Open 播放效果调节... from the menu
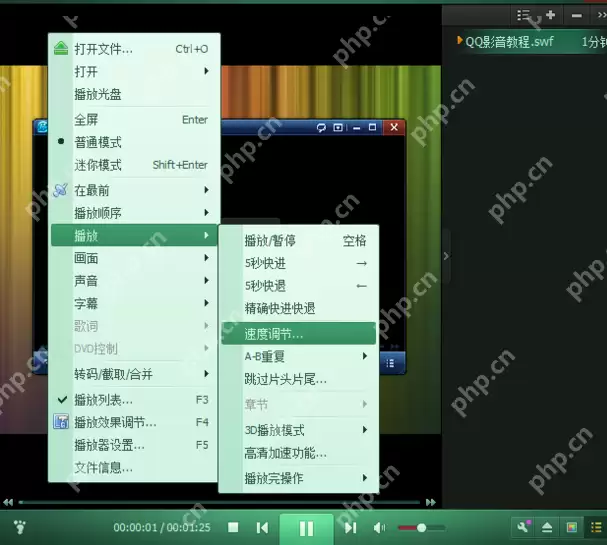Screen dimensions: 607x545 point(115,422)
